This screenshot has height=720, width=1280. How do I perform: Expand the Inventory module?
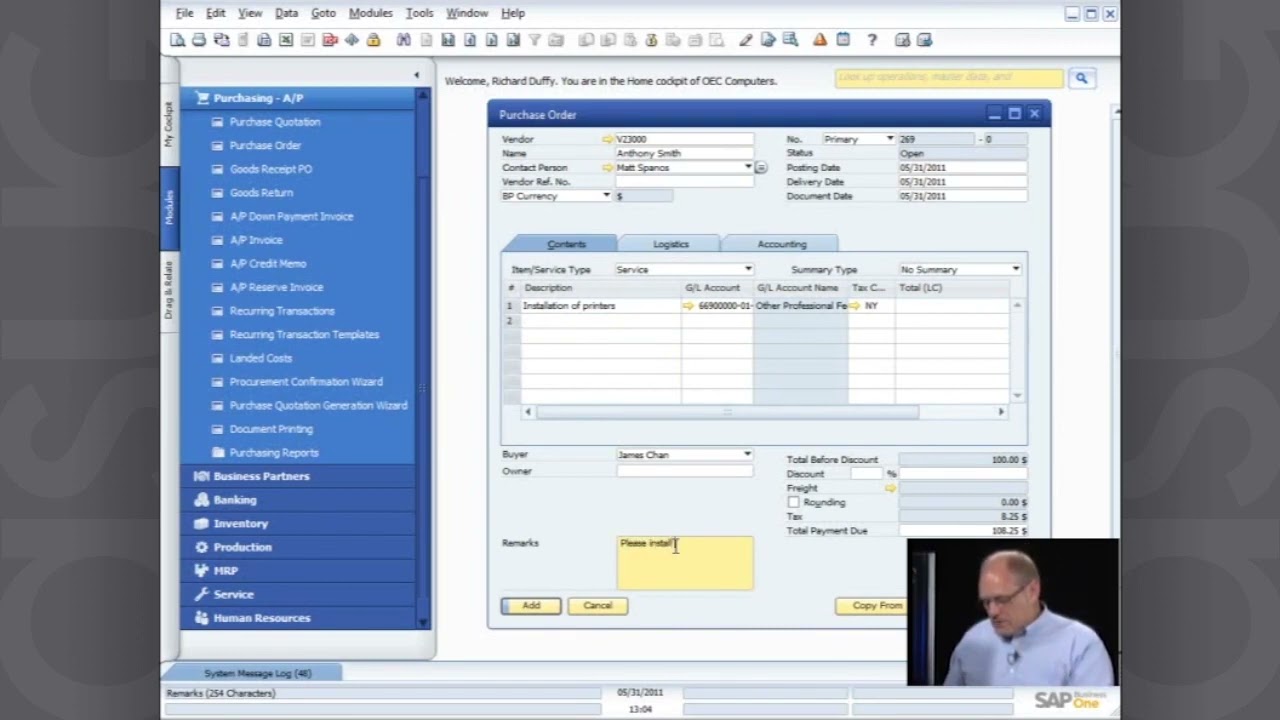[298, 523]
